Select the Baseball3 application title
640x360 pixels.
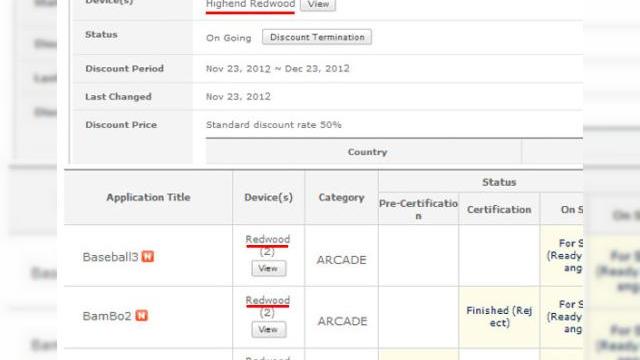pyautogui.click(x=111, y=257)
